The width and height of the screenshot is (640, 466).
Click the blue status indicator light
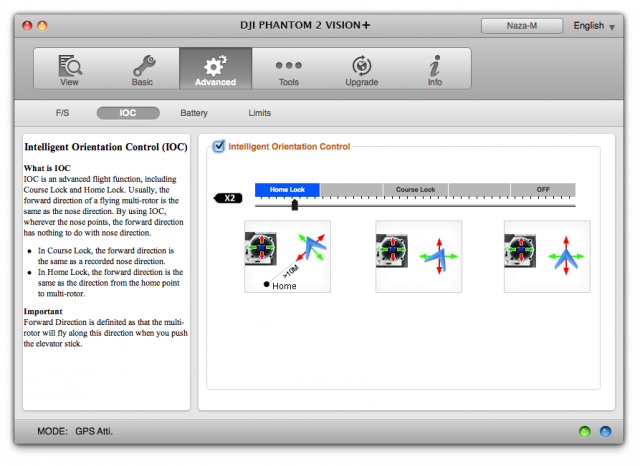(605, 431)
